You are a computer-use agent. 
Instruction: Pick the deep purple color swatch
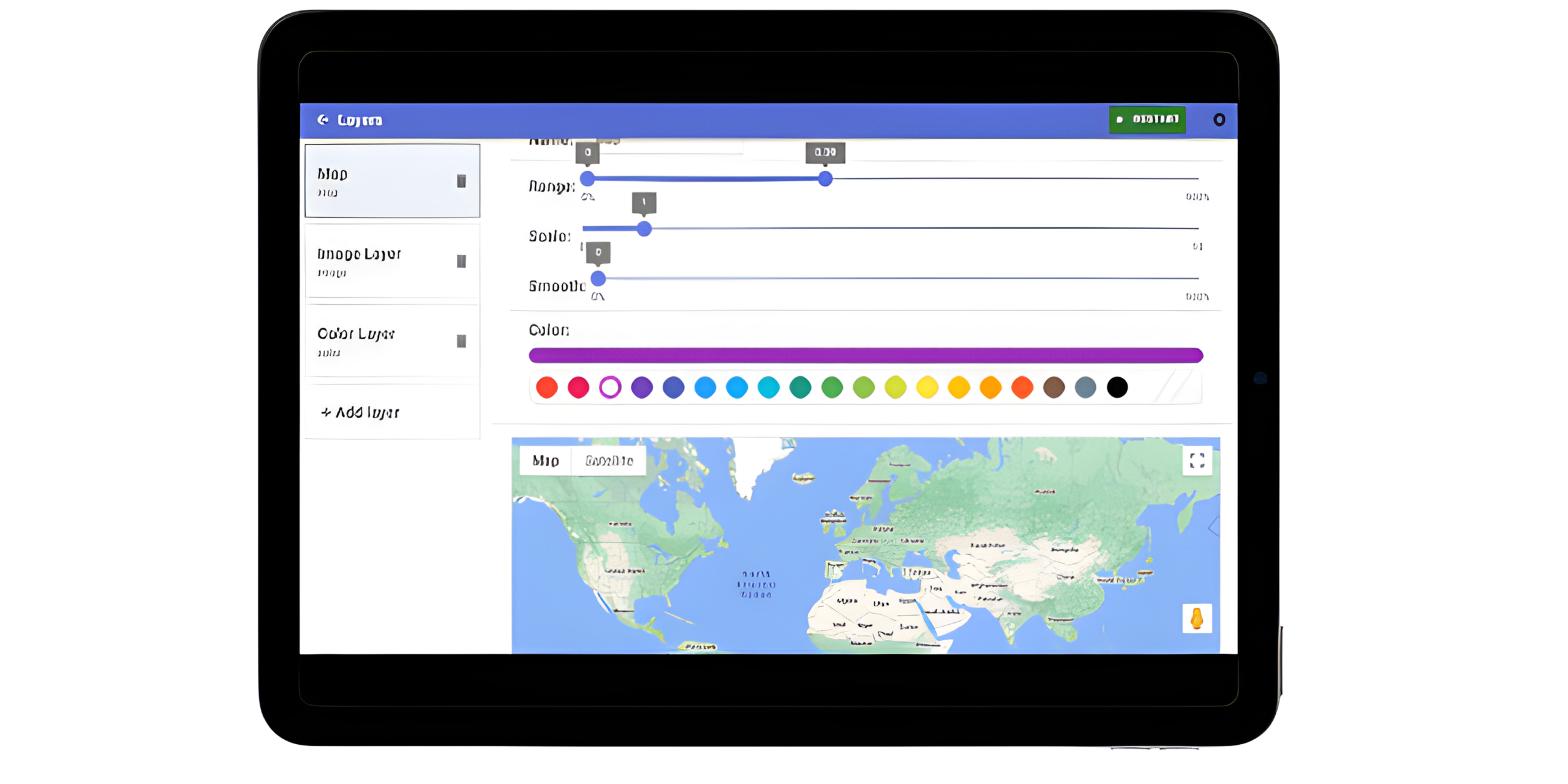coord(641,387)
